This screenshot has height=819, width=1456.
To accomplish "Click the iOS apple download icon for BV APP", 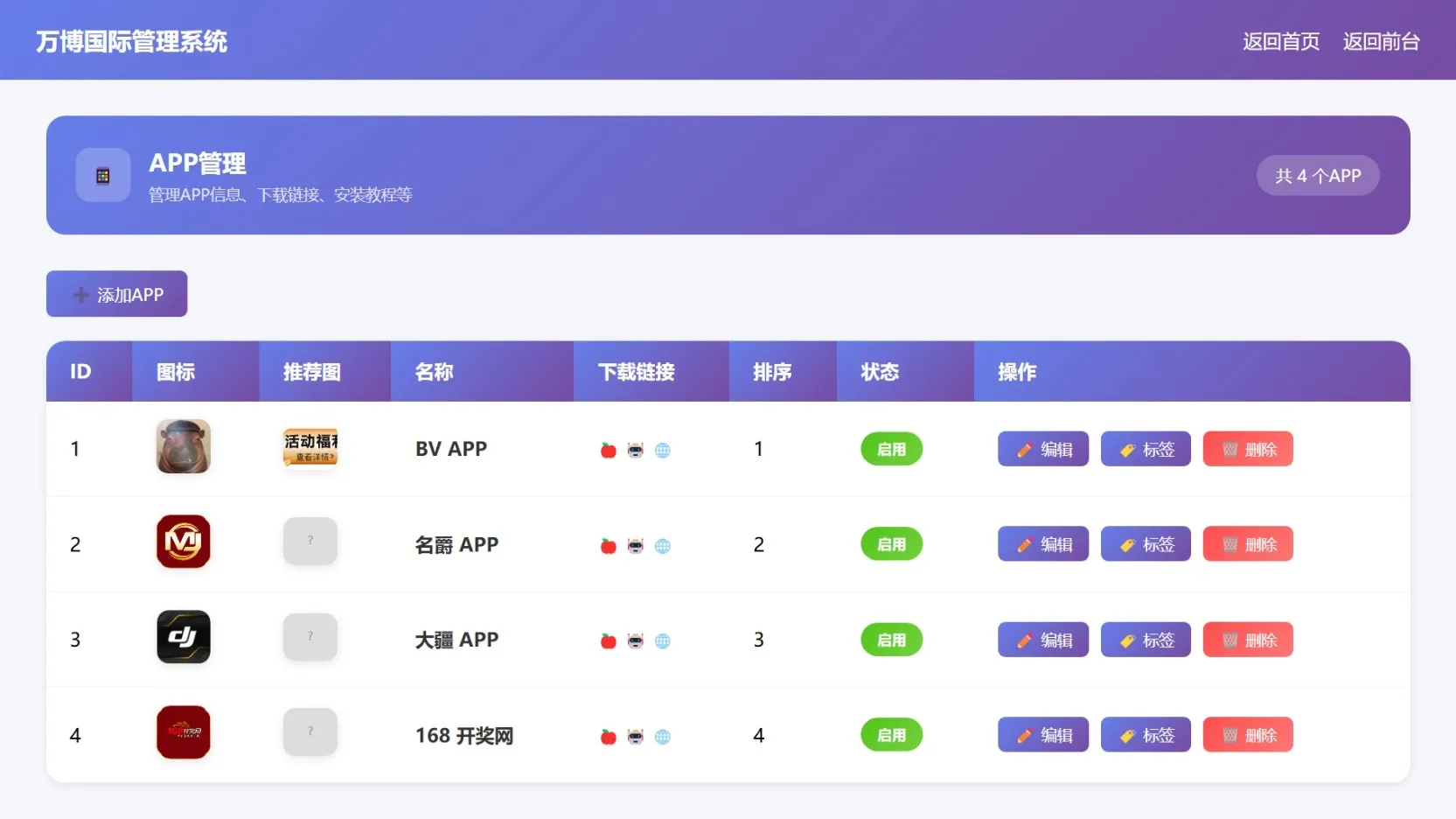I will click(608, 450).
